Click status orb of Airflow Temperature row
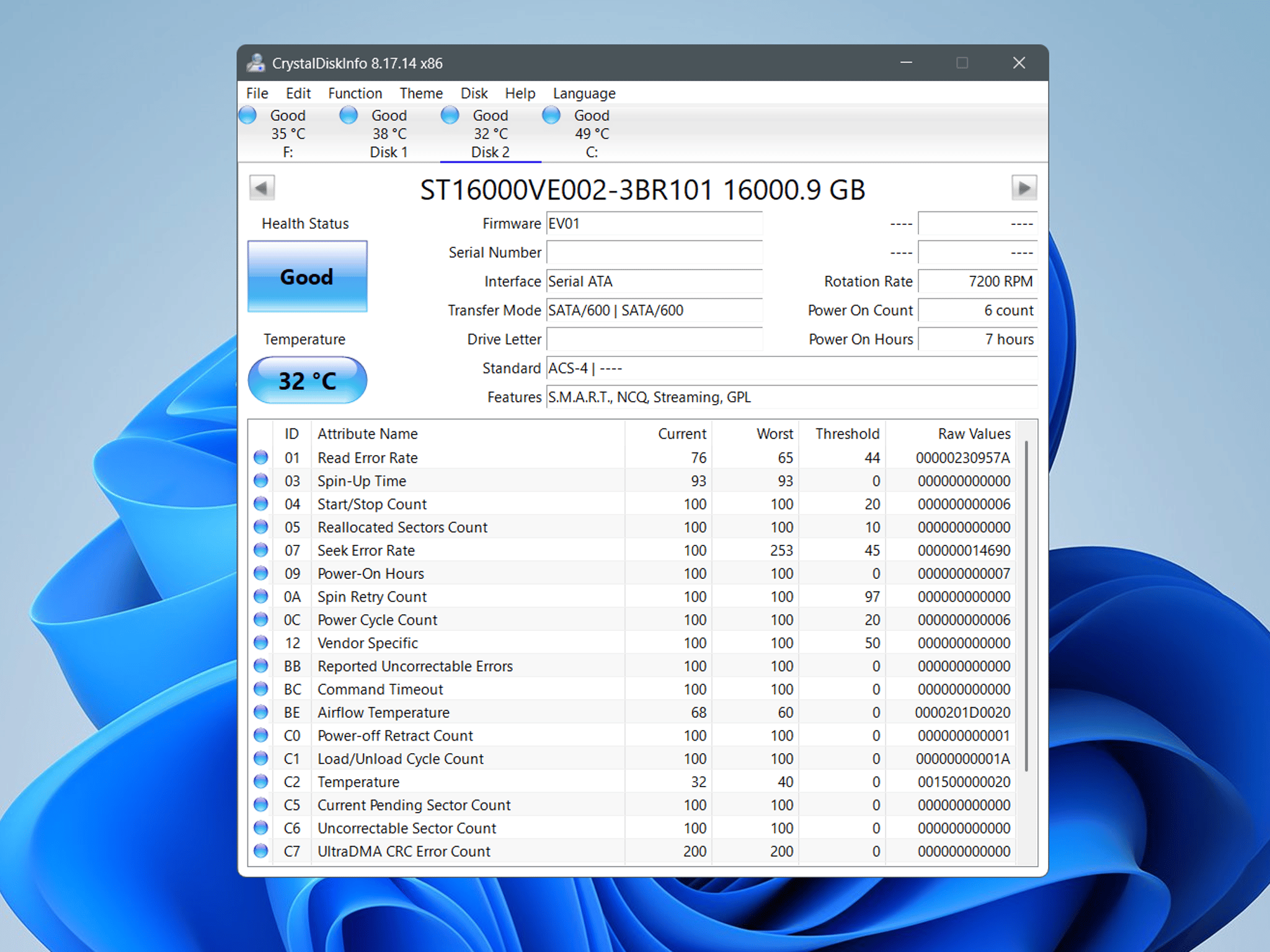Image resolution: width=1270 pixels, height=952 pixels. [261, 712]
